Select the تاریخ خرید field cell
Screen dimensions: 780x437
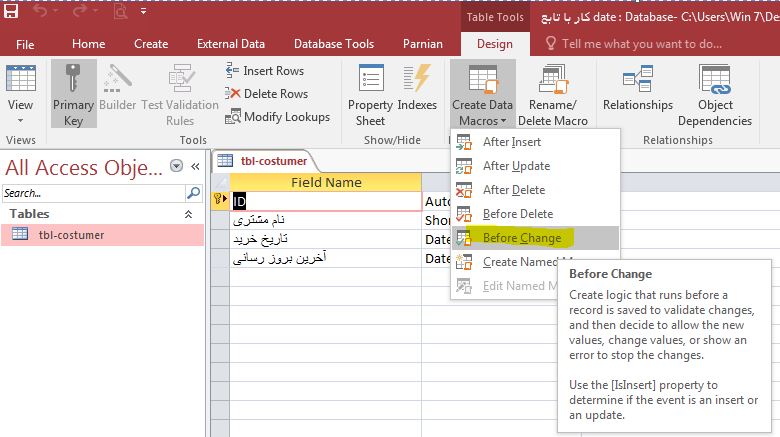point(326,239)
